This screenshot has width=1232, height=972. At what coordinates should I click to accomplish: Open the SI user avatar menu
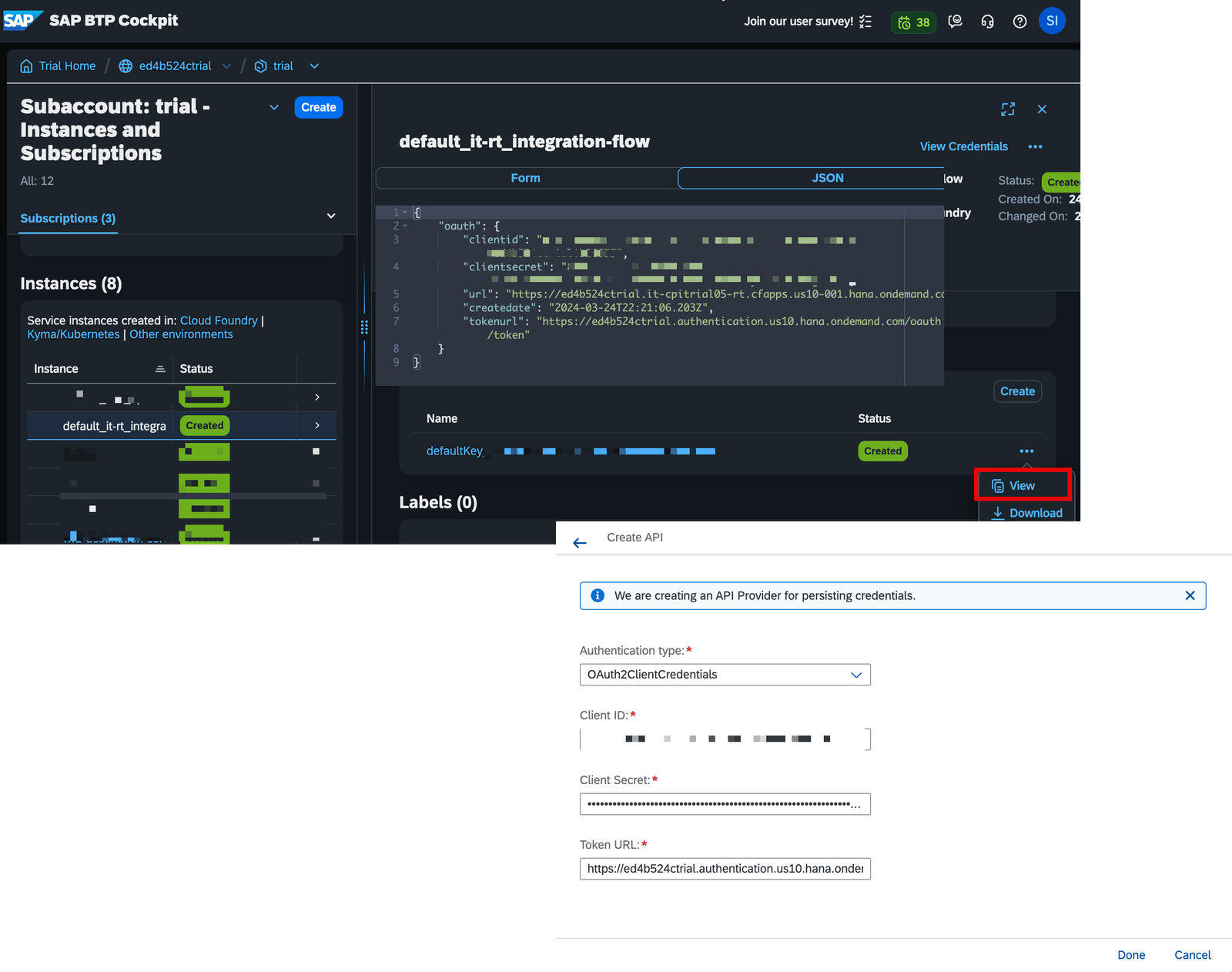click(1052, 21)
